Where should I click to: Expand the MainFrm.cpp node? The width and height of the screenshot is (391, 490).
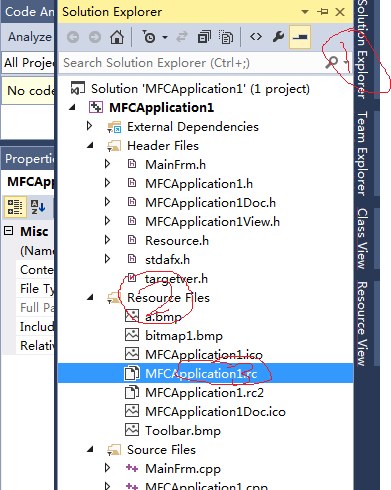tap(107, 468)
